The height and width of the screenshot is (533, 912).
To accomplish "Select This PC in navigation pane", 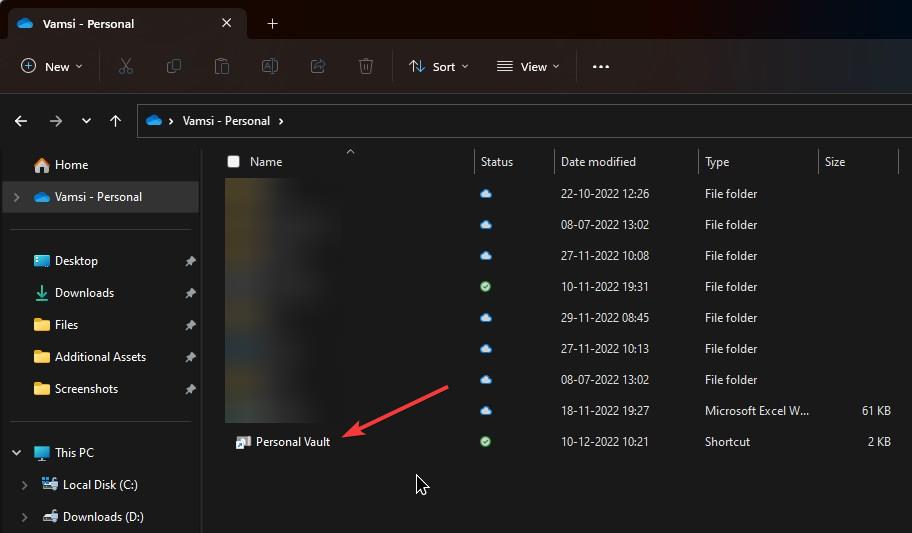I will coord(74,453).
